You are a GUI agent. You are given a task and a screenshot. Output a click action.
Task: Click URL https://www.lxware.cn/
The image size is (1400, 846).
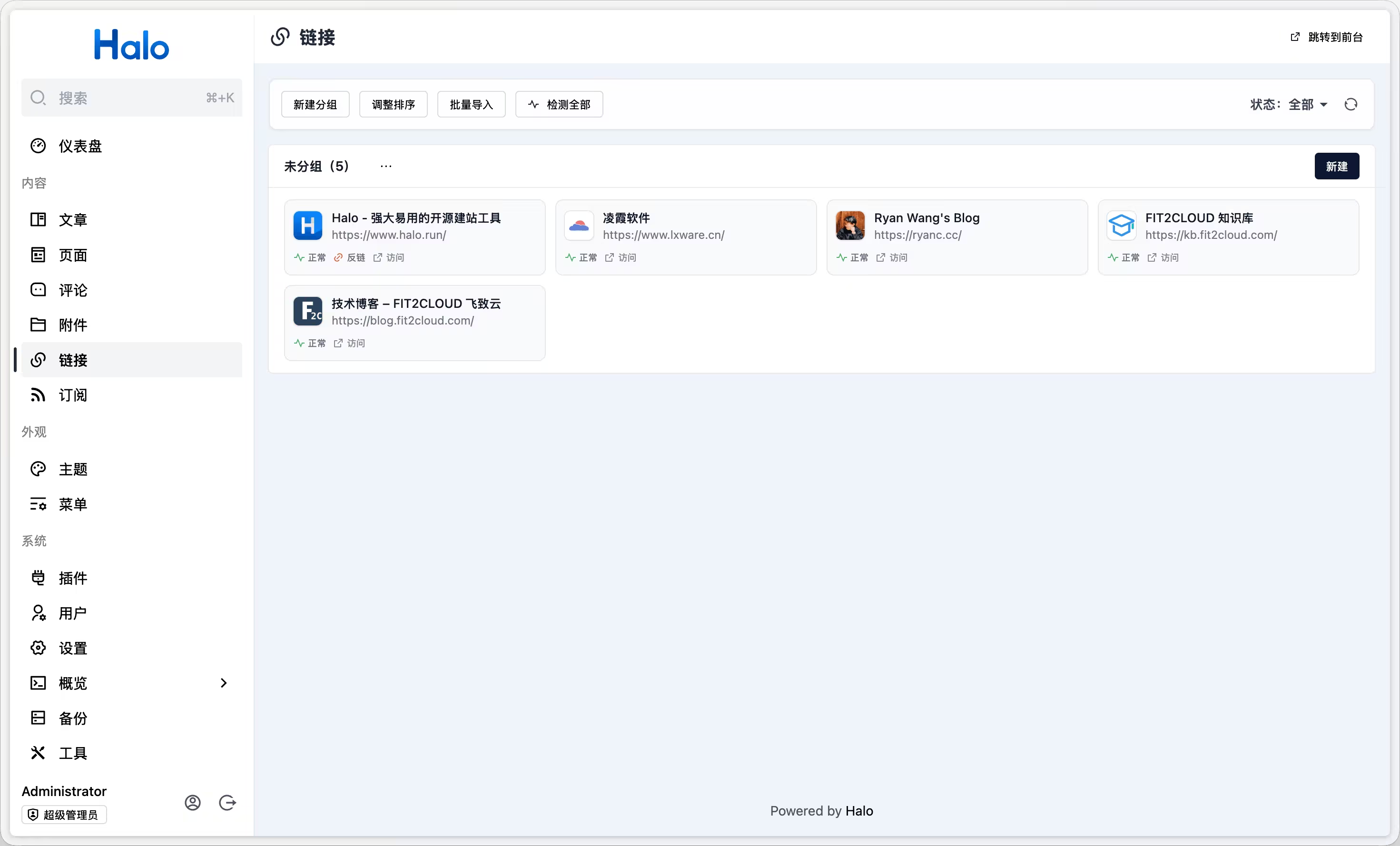click(x=664, y=235)
